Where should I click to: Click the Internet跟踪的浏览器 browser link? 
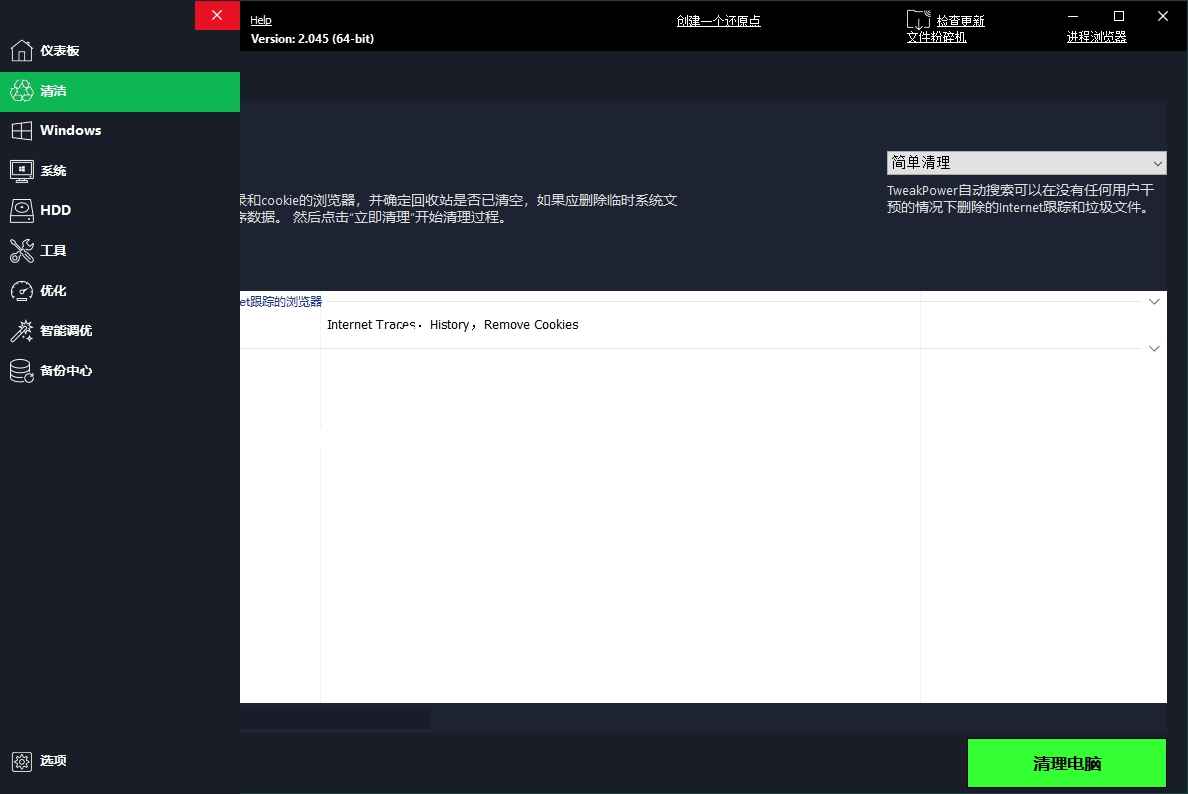tap(281, 301)
